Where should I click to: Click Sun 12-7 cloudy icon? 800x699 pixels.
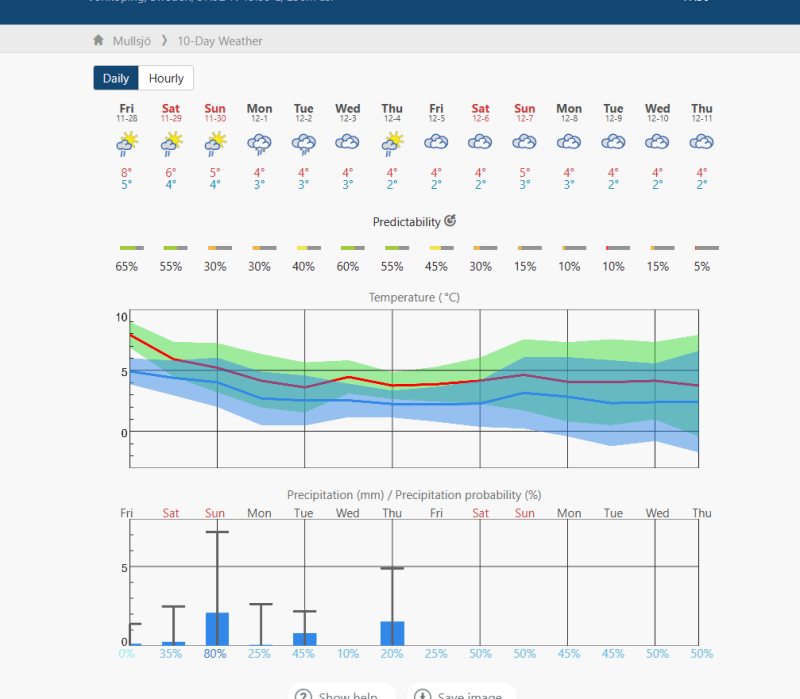(x=524, y=142)
